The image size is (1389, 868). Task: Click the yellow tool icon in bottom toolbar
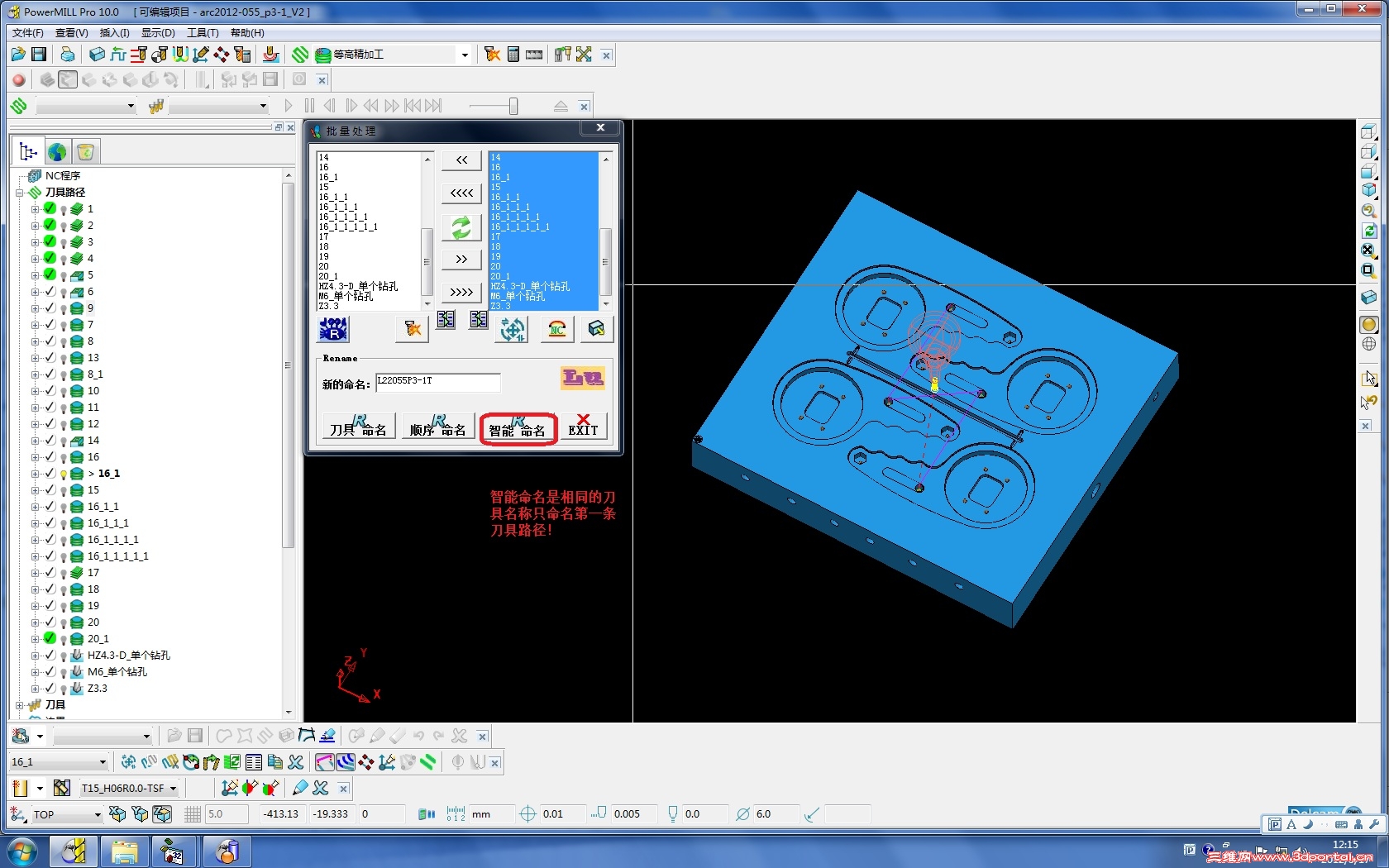coord(20,788)
